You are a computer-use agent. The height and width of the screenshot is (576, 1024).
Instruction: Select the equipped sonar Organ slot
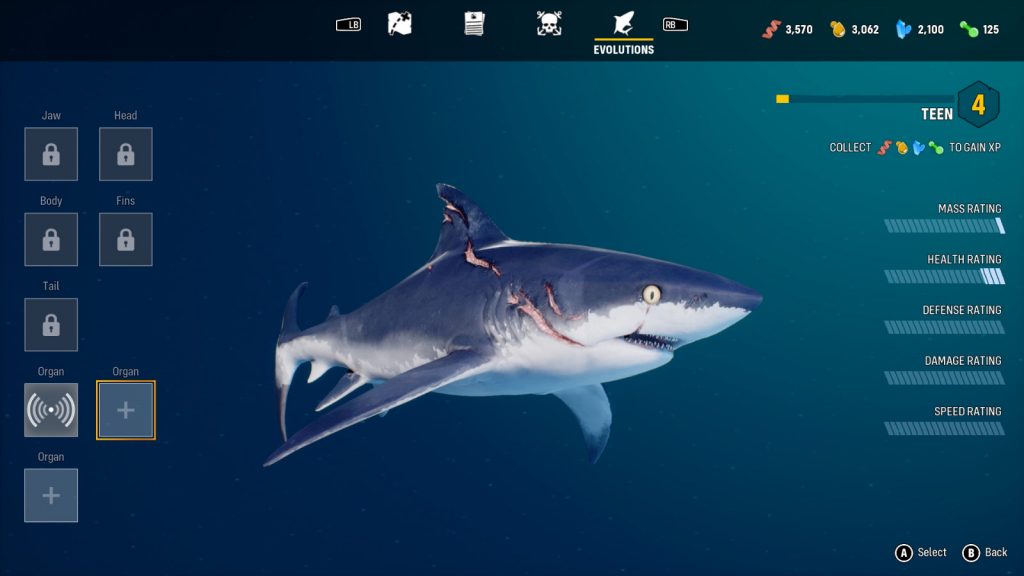[51, 410]
